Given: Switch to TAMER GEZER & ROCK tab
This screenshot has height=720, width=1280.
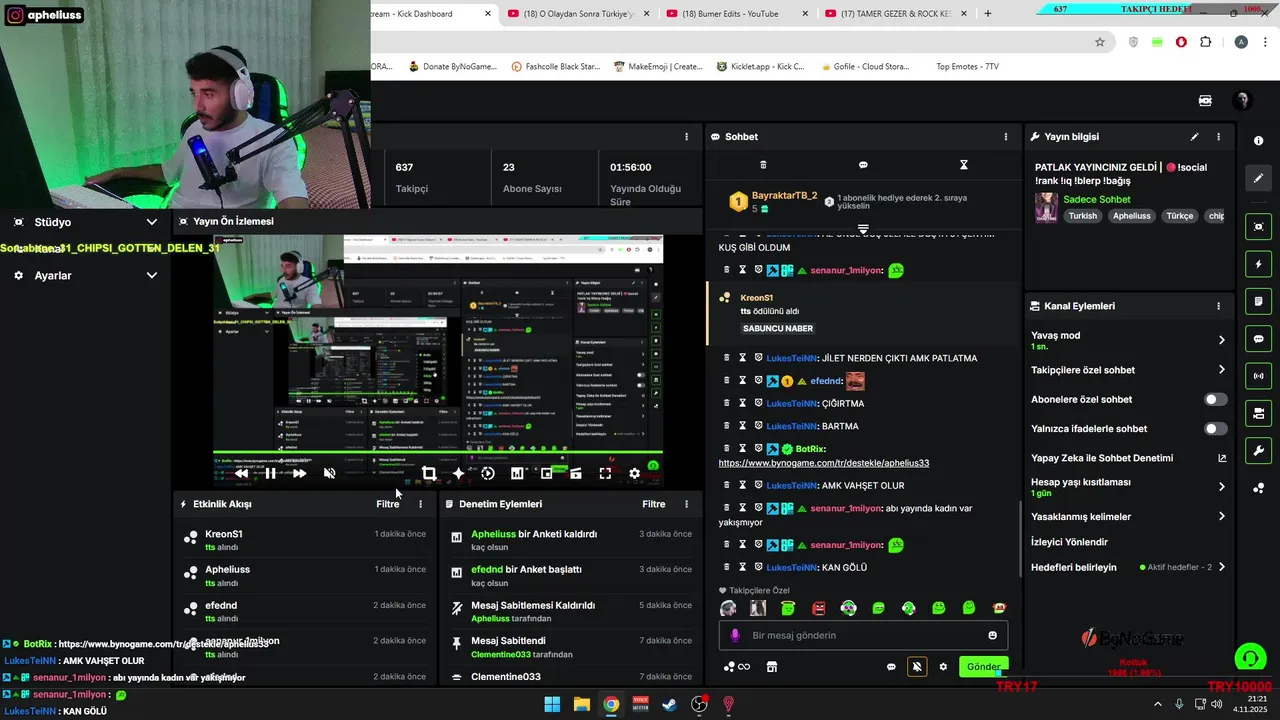Looking at the screenshot, I should click(x=893, y=14).
